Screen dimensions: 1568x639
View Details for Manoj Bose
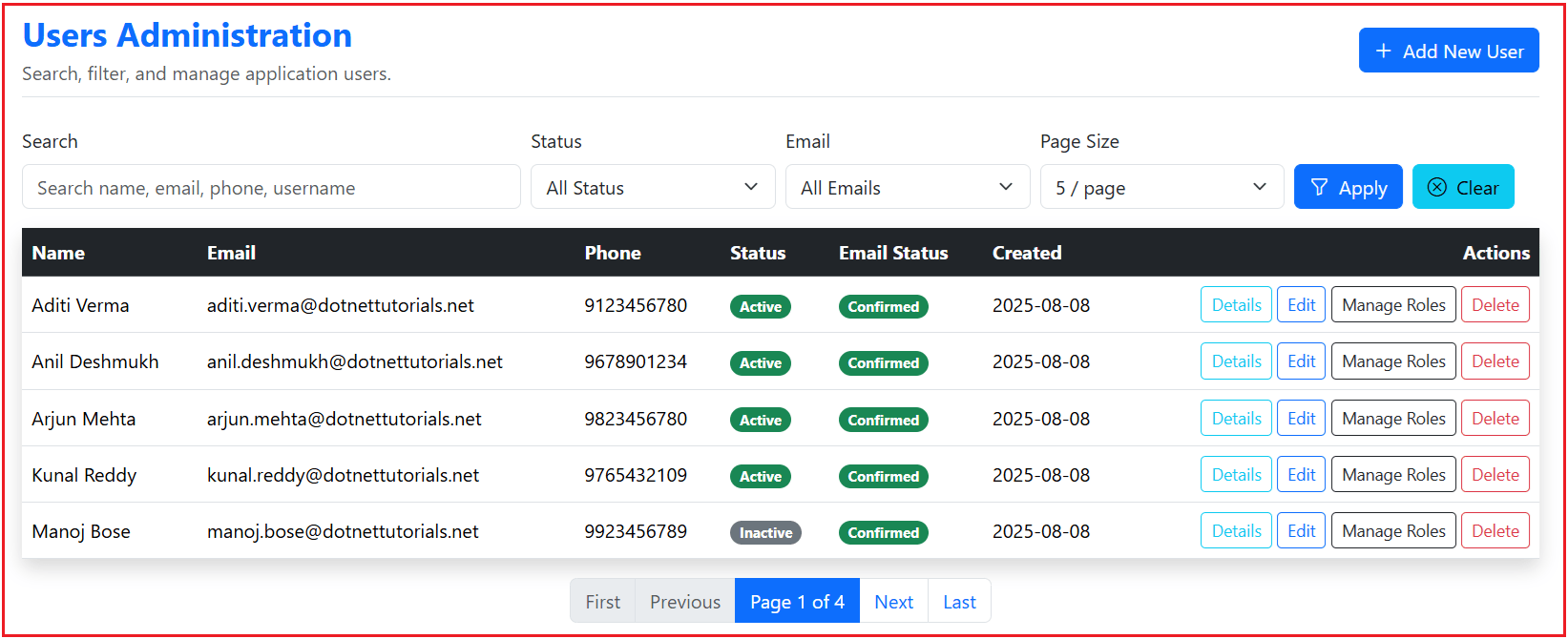pyautogui.click(x=1236, y=530)
